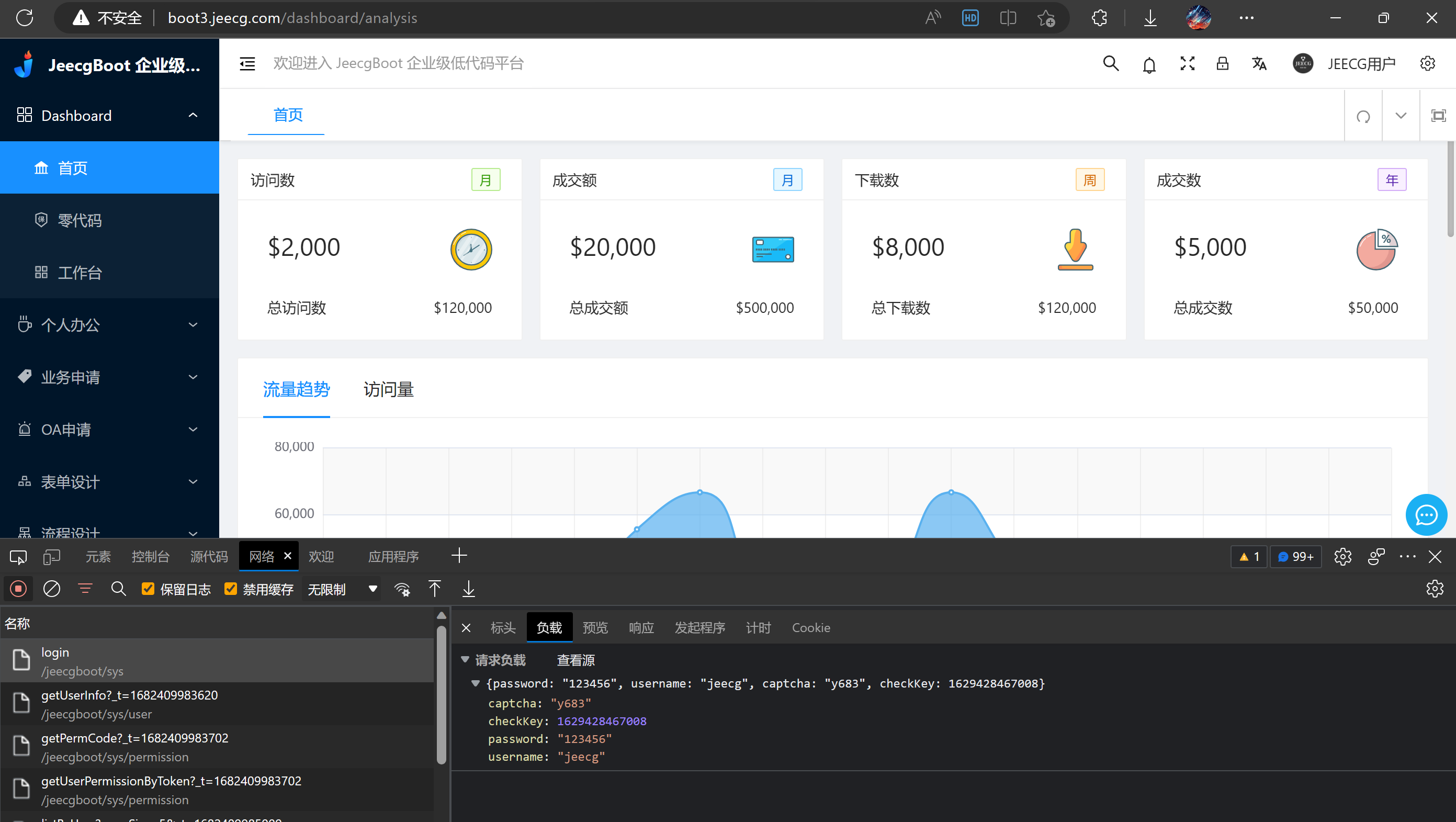This screenshot has height=822, width=1456.
Task: Select the getUserInfo request row
Action: coord(217,704)
